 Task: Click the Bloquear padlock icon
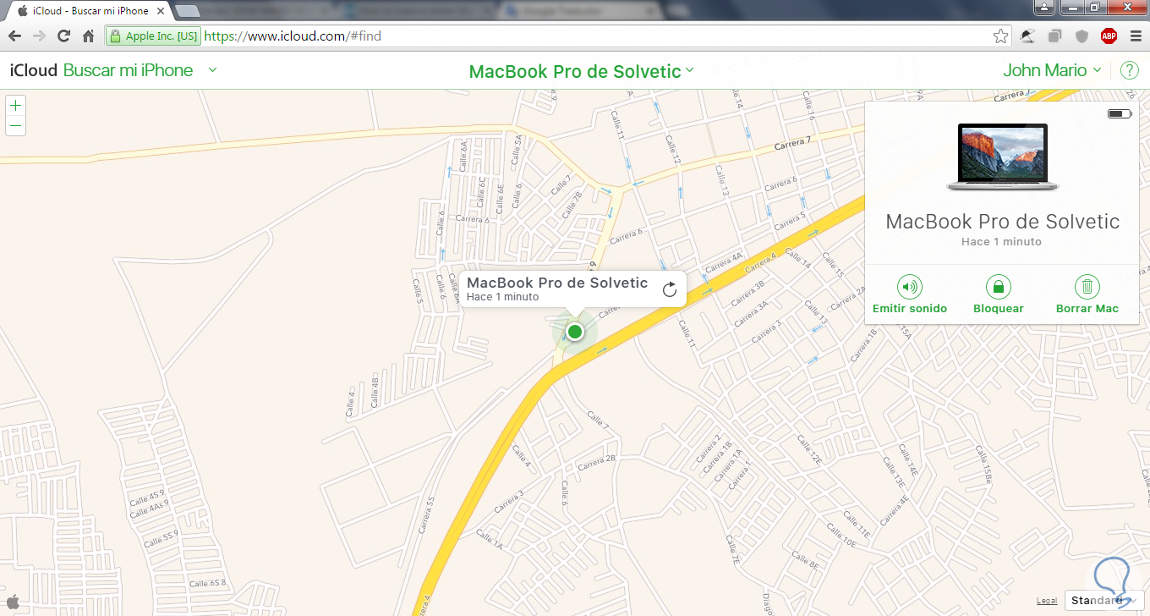click(998, 287)
